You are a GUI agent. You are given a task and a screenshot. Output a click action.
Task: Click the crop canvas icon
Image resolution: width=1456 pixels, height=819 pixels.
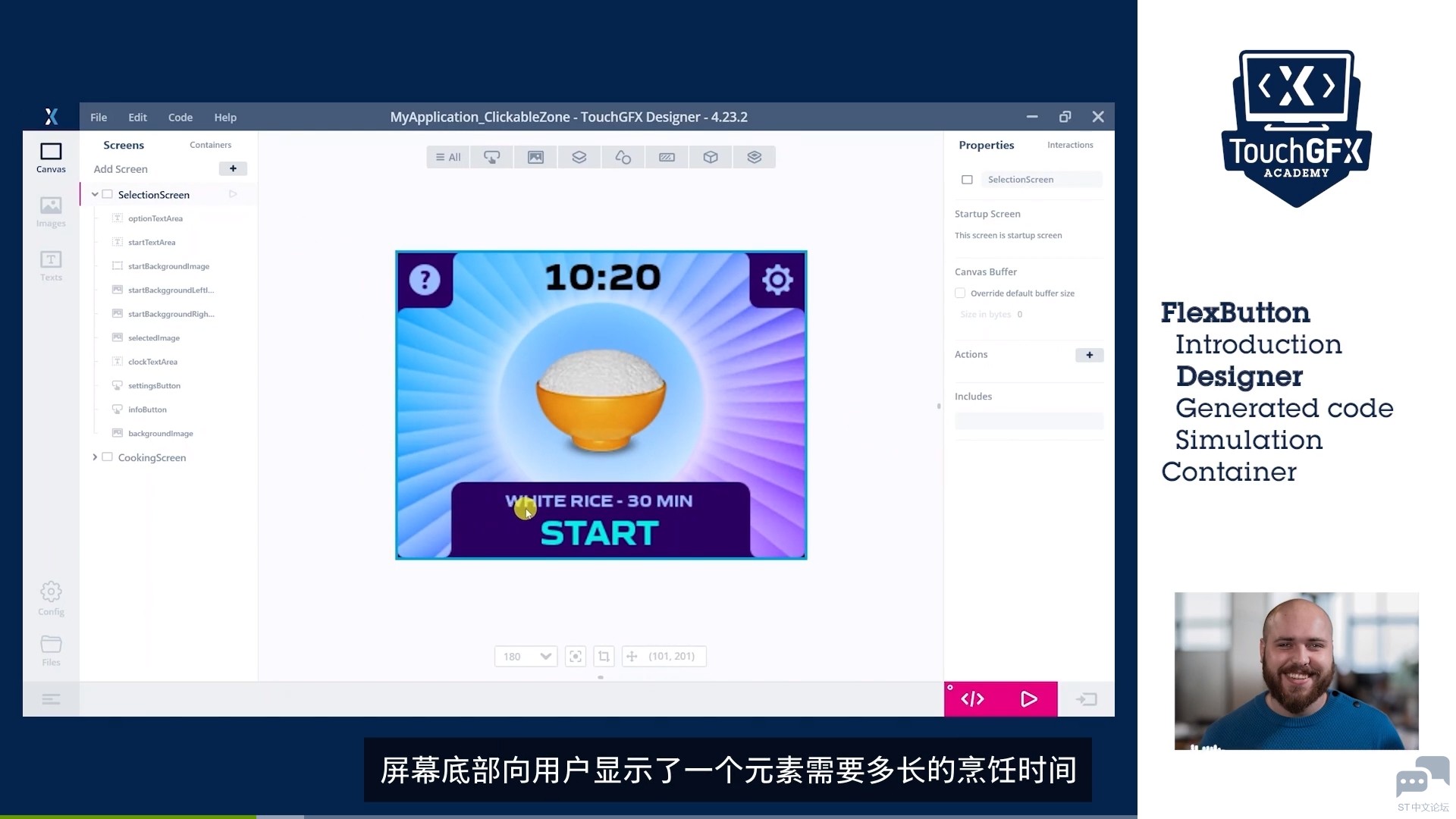604,656
